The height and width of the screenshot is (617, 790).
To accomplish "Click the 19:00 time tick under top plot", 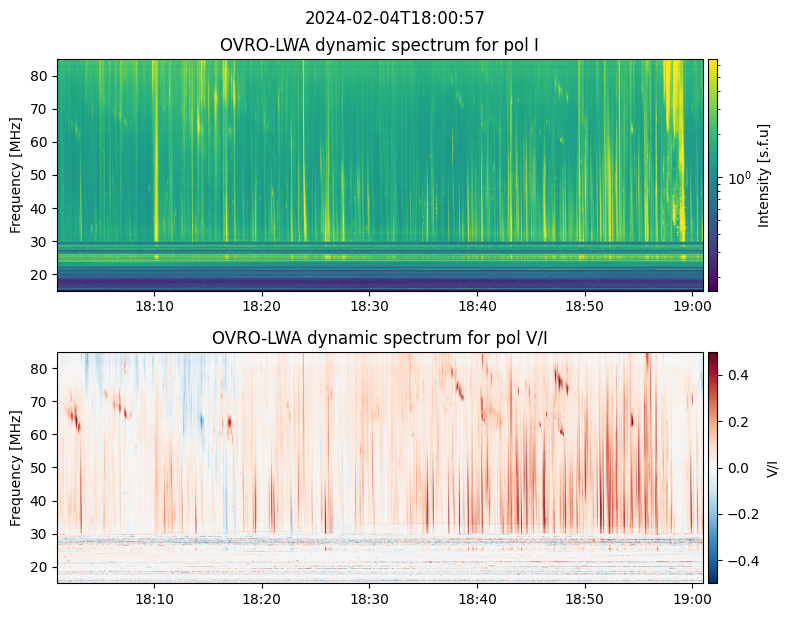I will [x=693, y=305].
